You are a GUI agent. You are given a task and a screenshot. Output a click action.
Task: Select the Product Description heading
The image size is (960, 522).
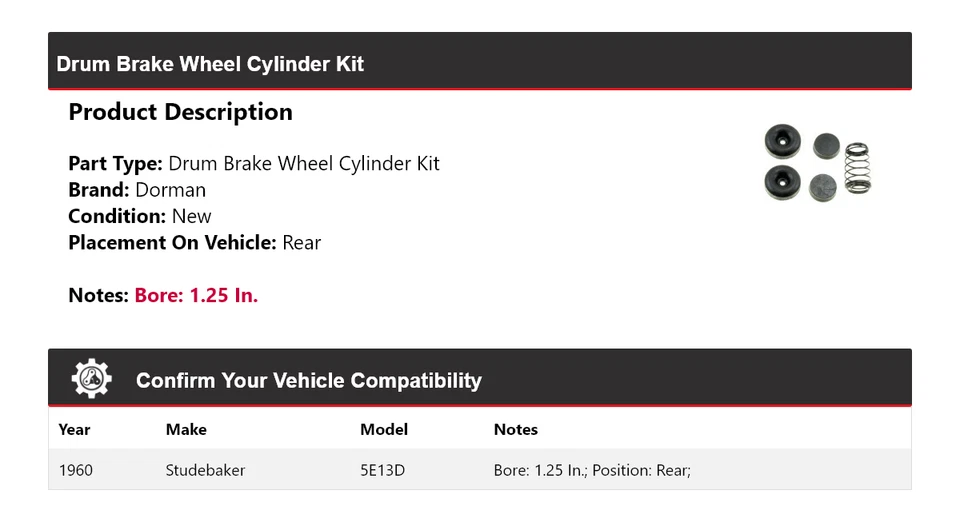180,112
